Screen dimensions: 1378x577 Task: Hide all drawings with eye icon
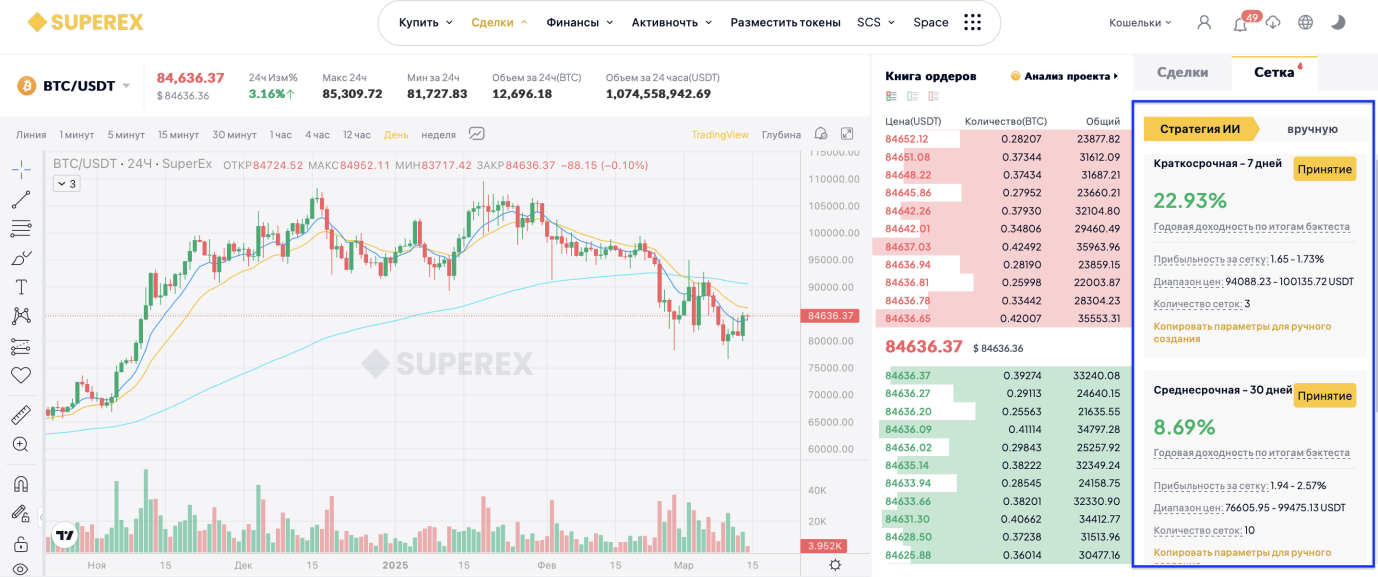(21, 569)
